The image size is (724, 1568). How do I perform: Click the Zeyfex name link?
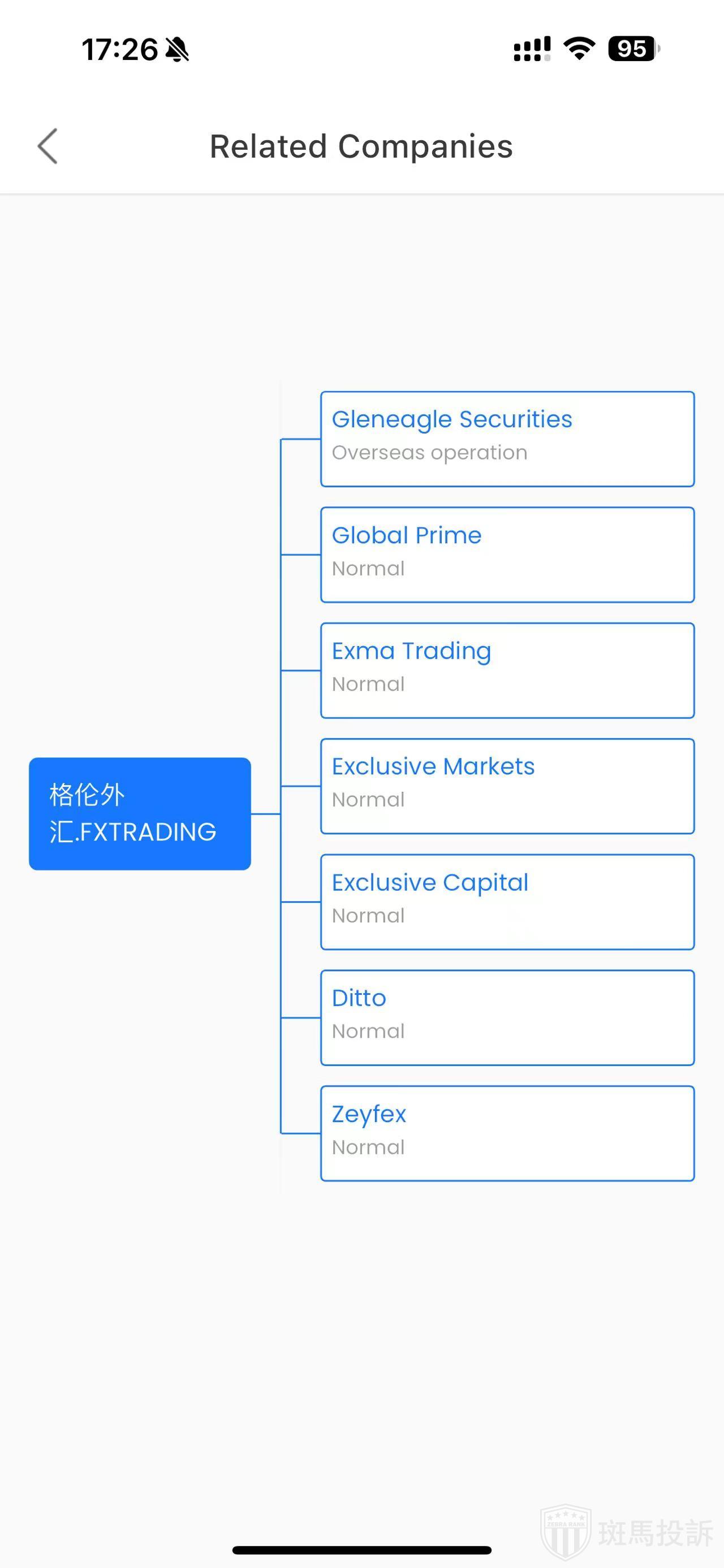(x=369, y=1114)
